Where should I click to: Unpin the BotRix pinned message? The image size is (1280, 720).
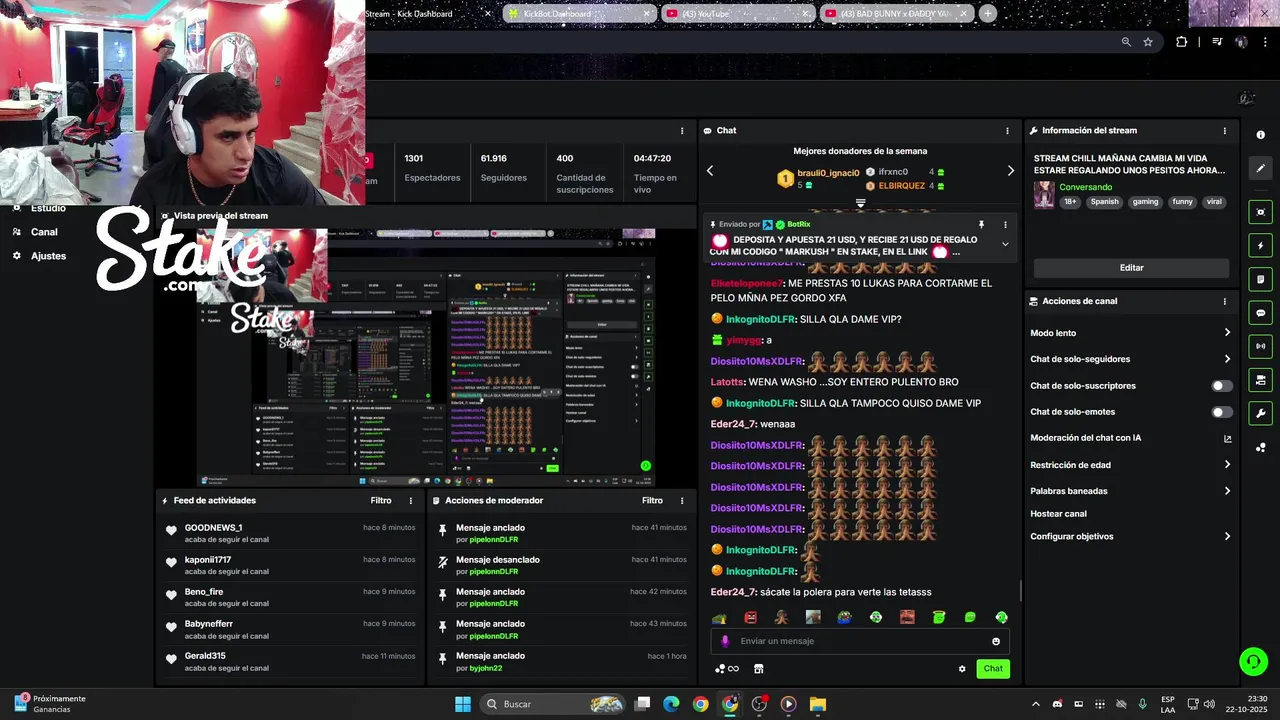click(981, 225)
